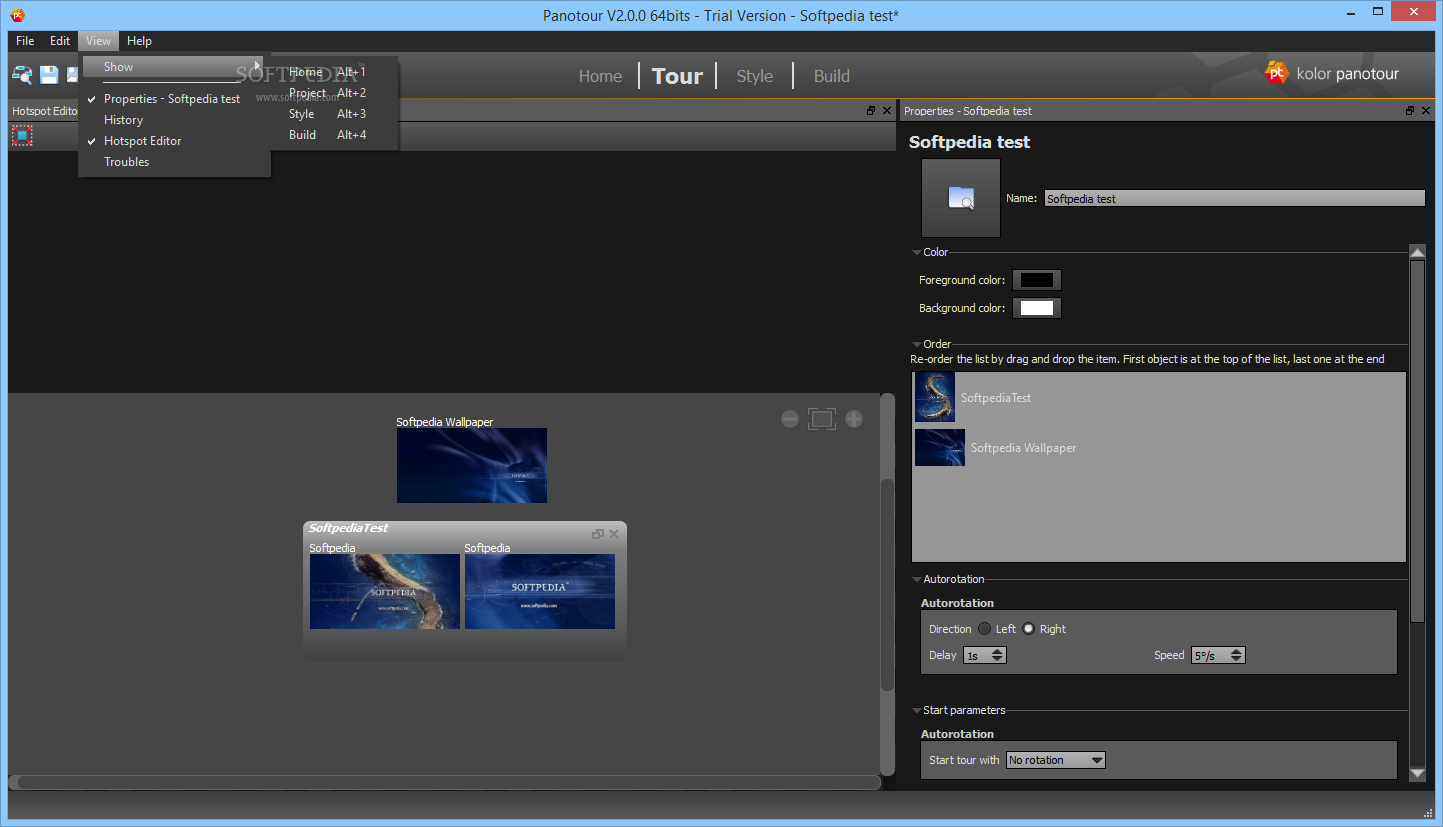The image size is (1443, 827).
Task: Select Softpedia Wallpaper in the Order list
Action: click(x=1159, y=448)
